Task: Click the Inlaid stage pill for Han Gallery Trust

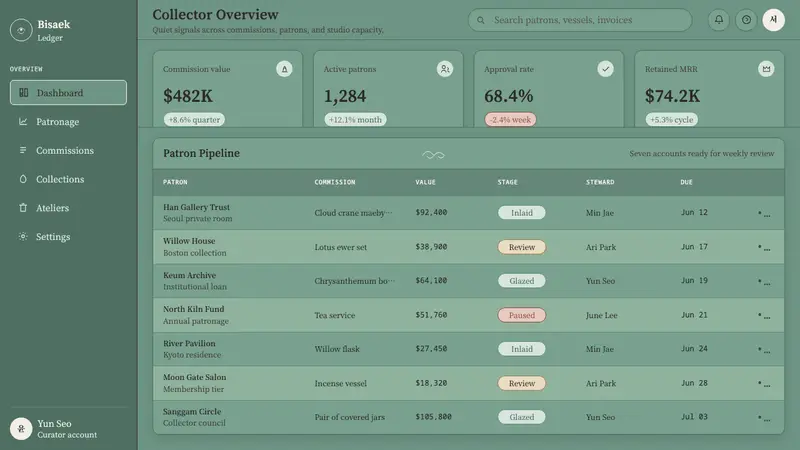Action: pyautogui.click(x=521, y=213)
